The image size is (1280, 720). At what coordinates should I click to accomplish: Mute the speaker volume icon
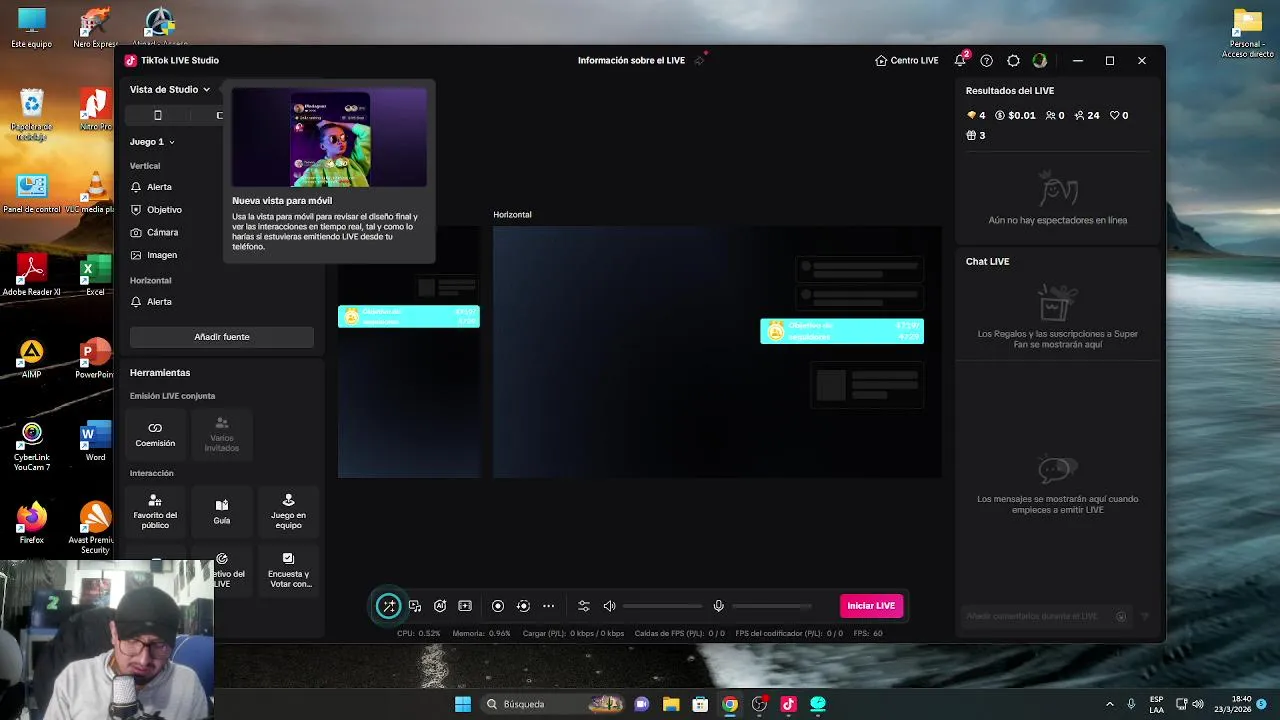point(609,606)
